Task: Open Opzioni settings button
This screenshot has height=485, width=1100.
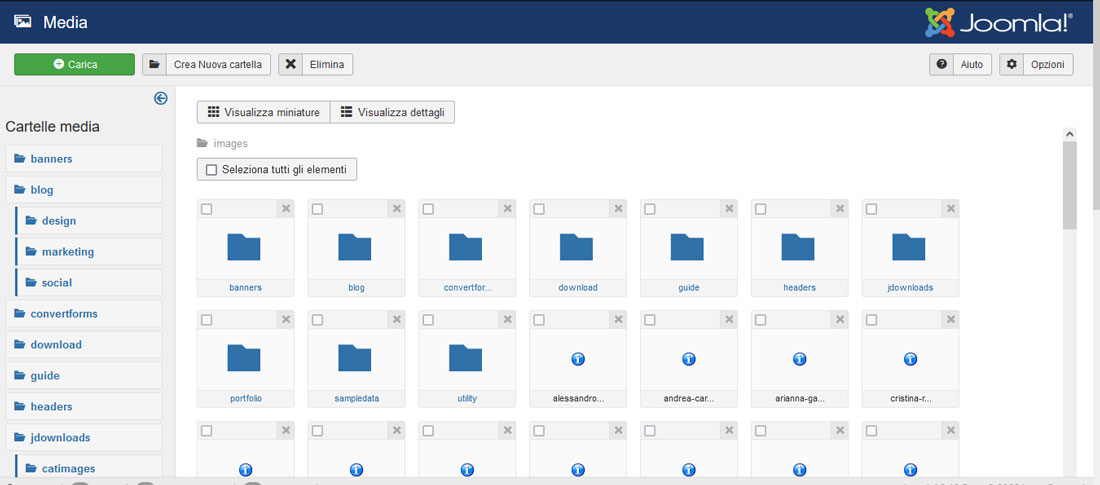Action: (1036, 65)
